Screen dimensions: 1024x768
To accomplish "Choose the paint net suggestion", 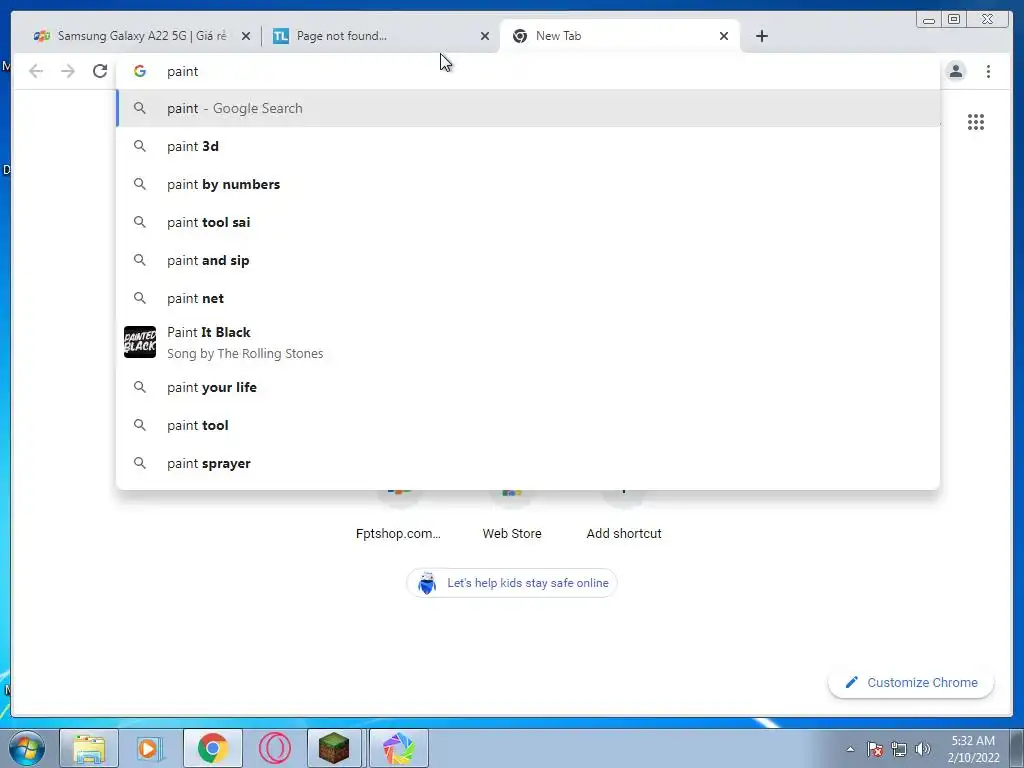I will [x=528, y=298].
